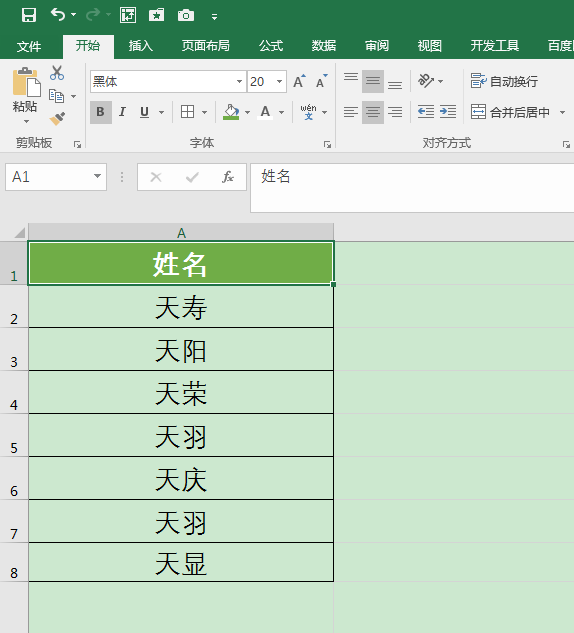Image resolution: width=574 pixels, height=633 pixels.
Task: Open the font name dropdown showing 黑体
Action: click(239, 82)
